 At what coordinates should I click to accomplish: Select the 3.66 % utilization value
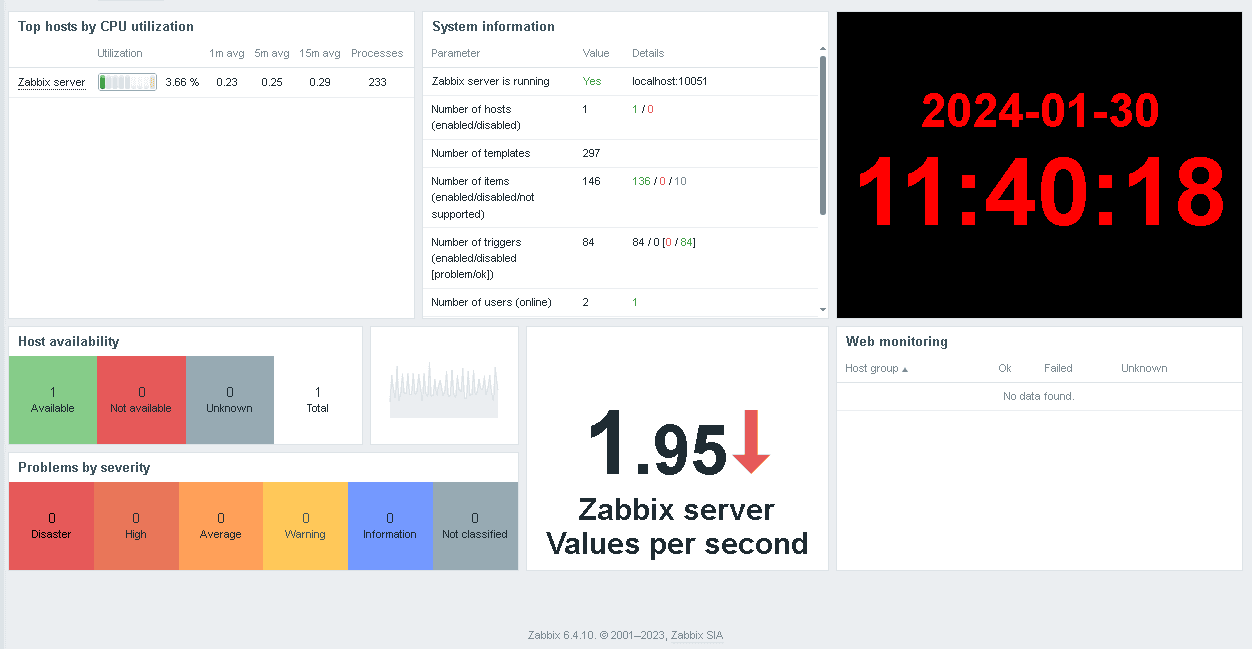tap(182, 82)
